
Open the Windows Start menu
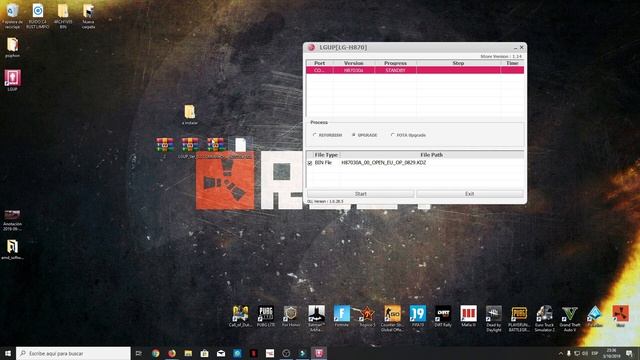tap(8, 353)
